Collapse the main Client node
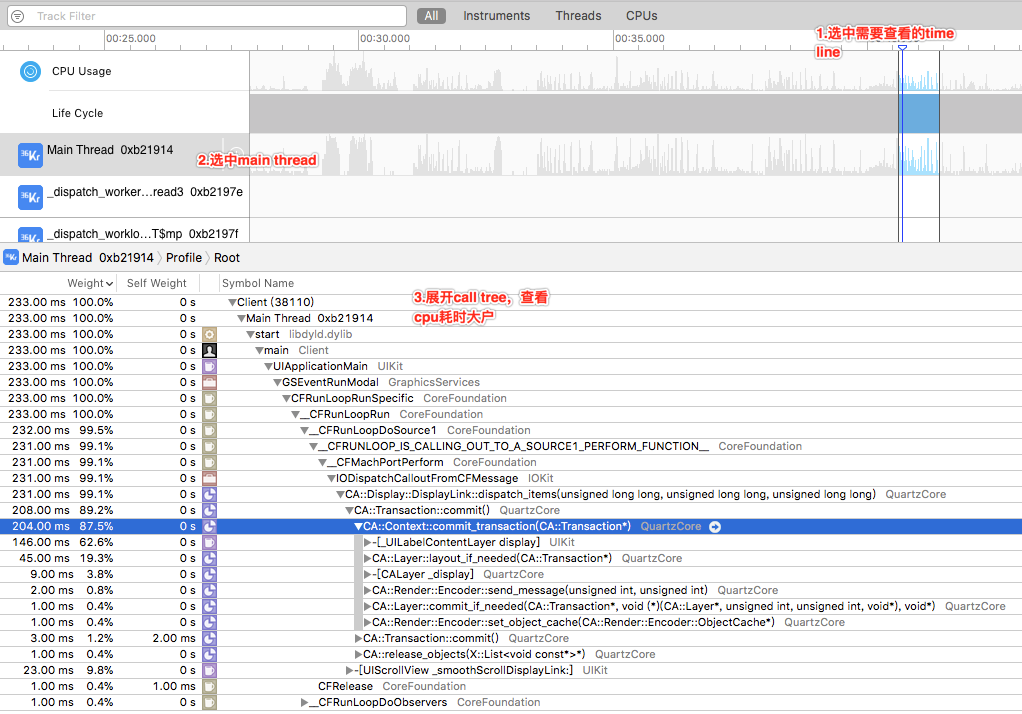 click(x=259, y=350)
